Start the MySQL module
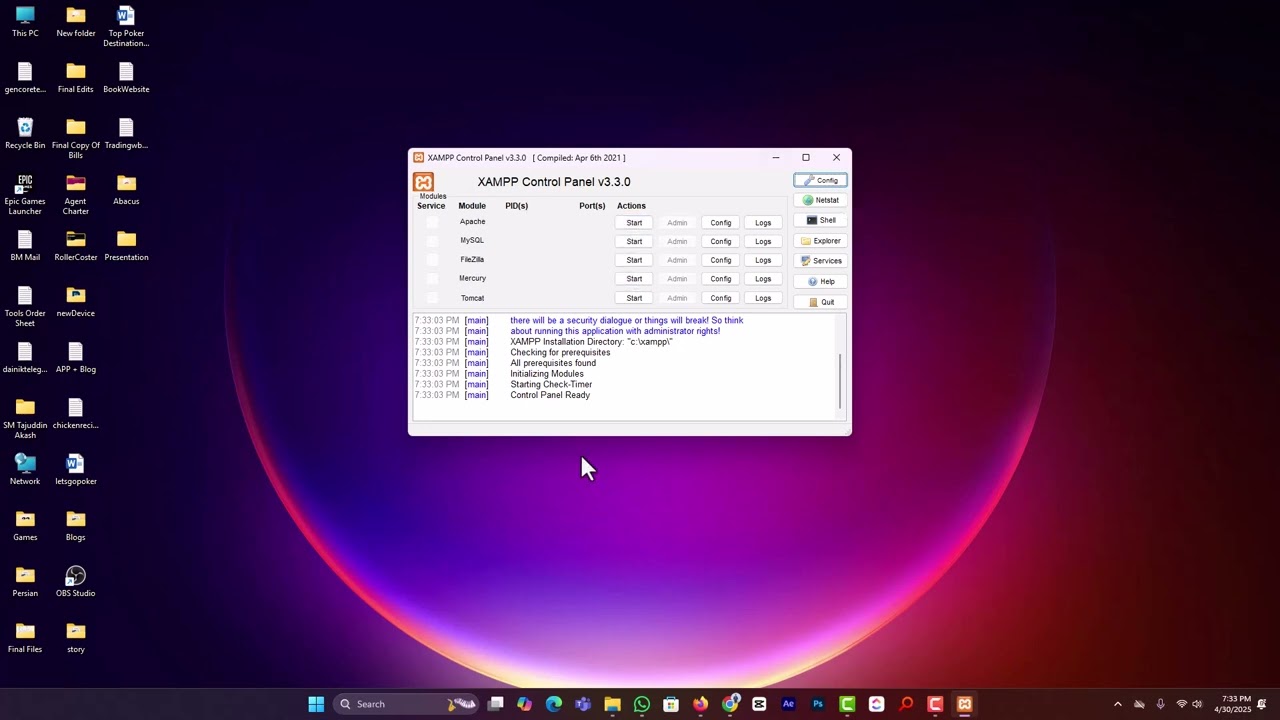The image size is (1280, 720). pyautogui.click(x=634, y=241)
